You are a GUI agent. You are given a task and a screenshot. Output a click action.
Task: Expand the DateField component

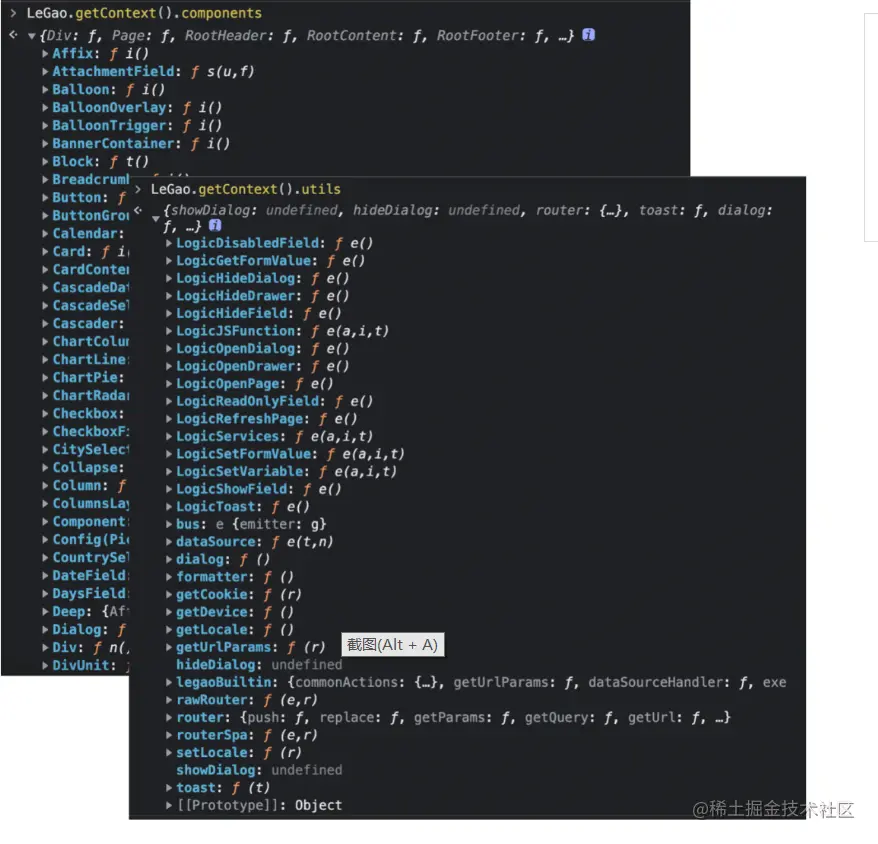45,576
